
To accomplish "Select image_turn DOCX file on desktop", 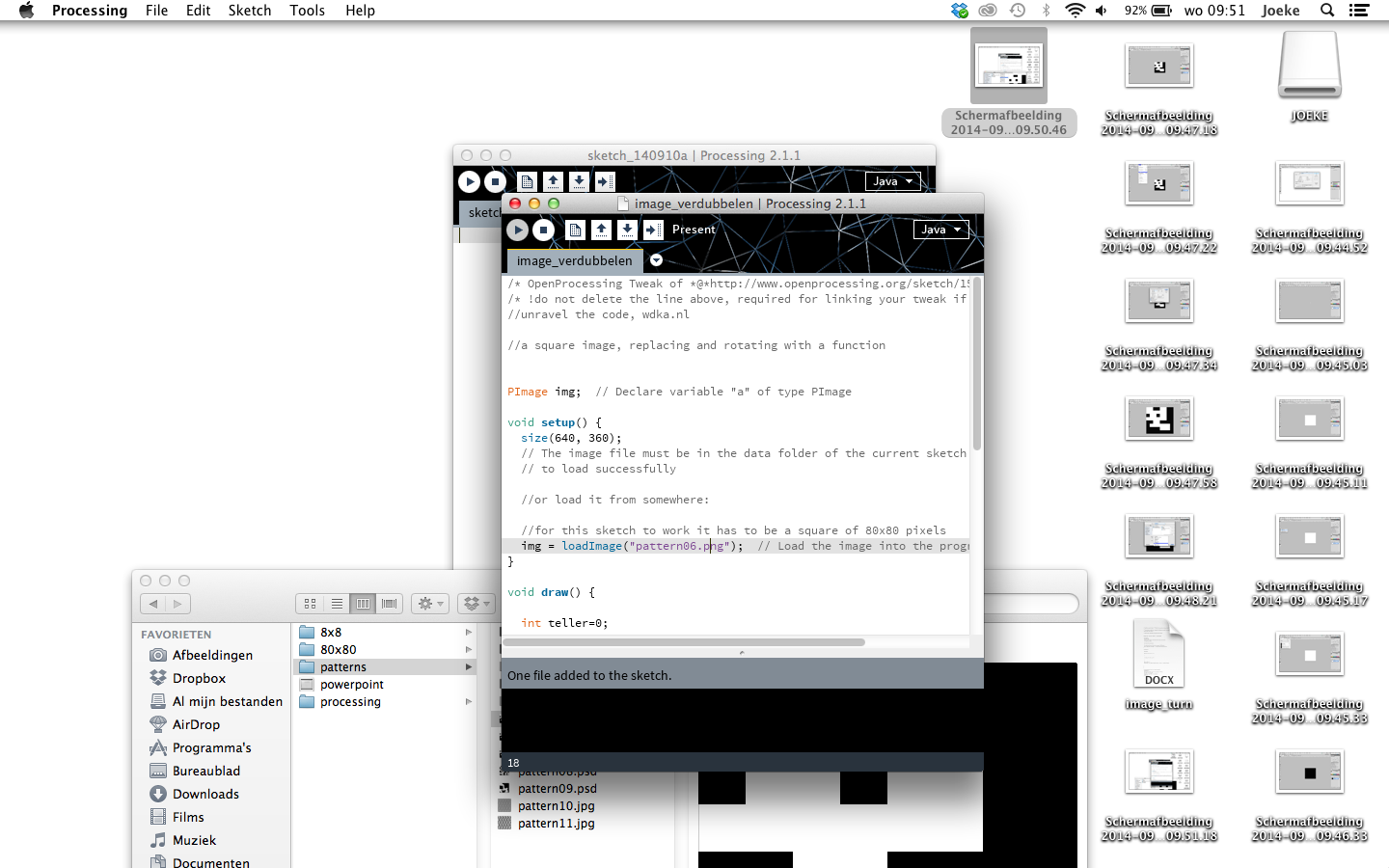I will [1158, 665].
